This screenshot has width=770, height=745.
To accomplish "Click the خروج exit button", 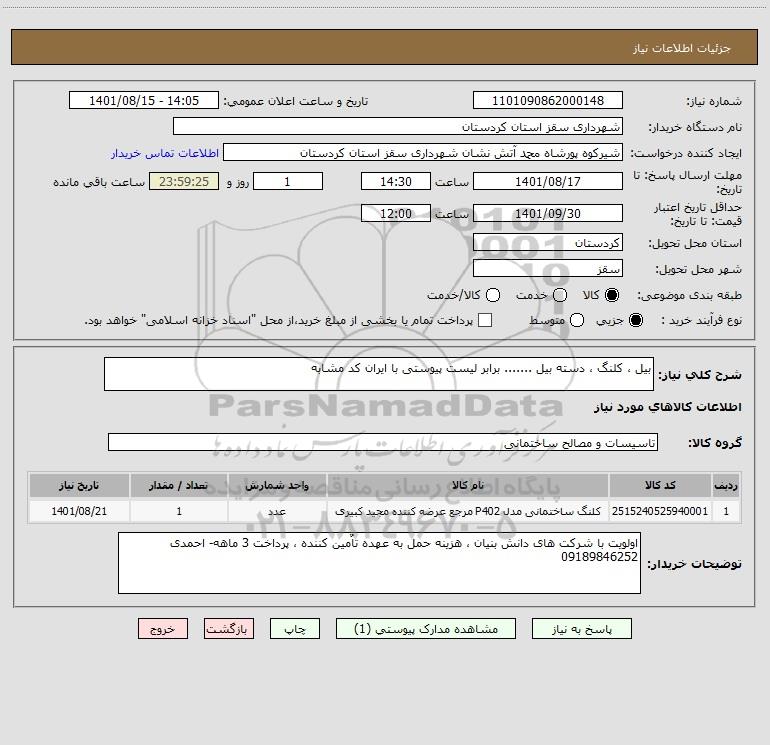I will pos(163,629).
